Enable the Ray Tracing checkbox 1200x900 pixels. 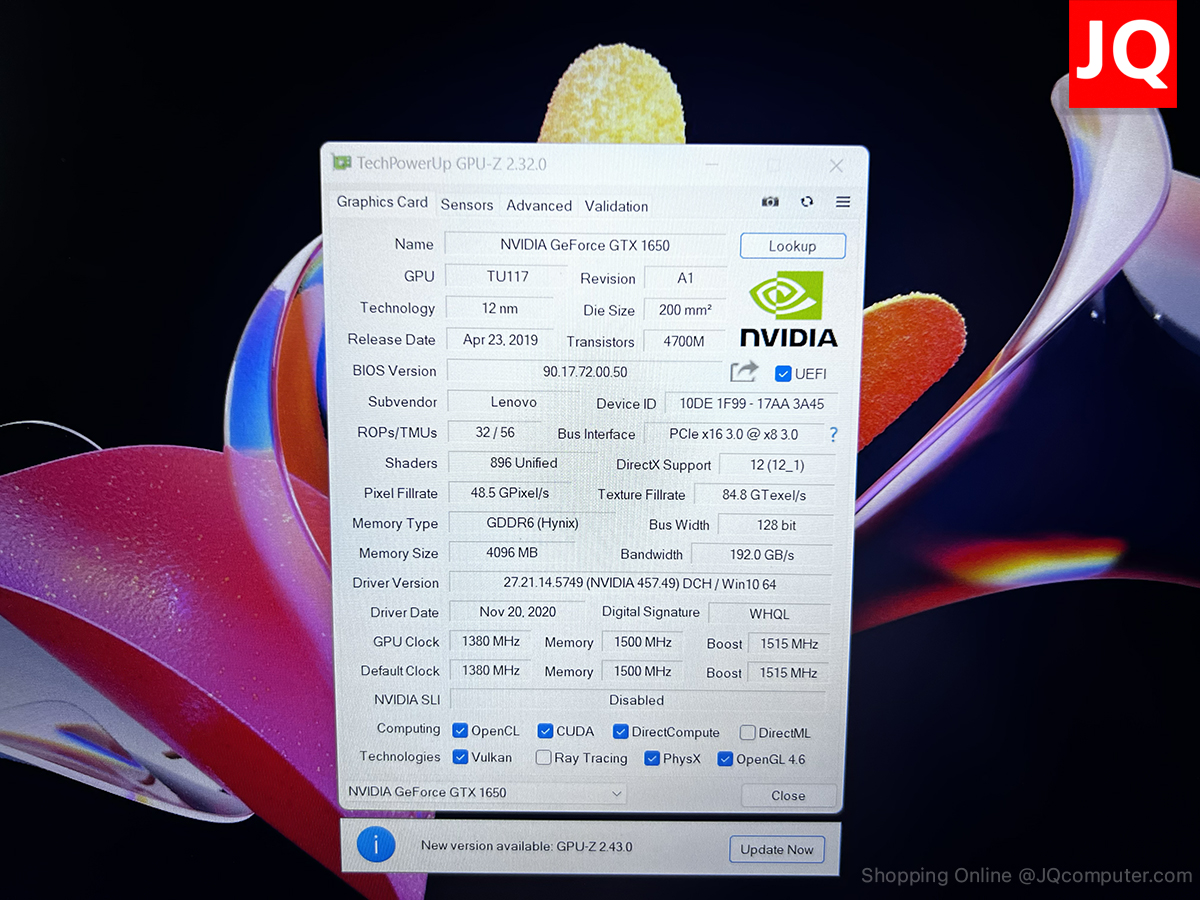543,758
